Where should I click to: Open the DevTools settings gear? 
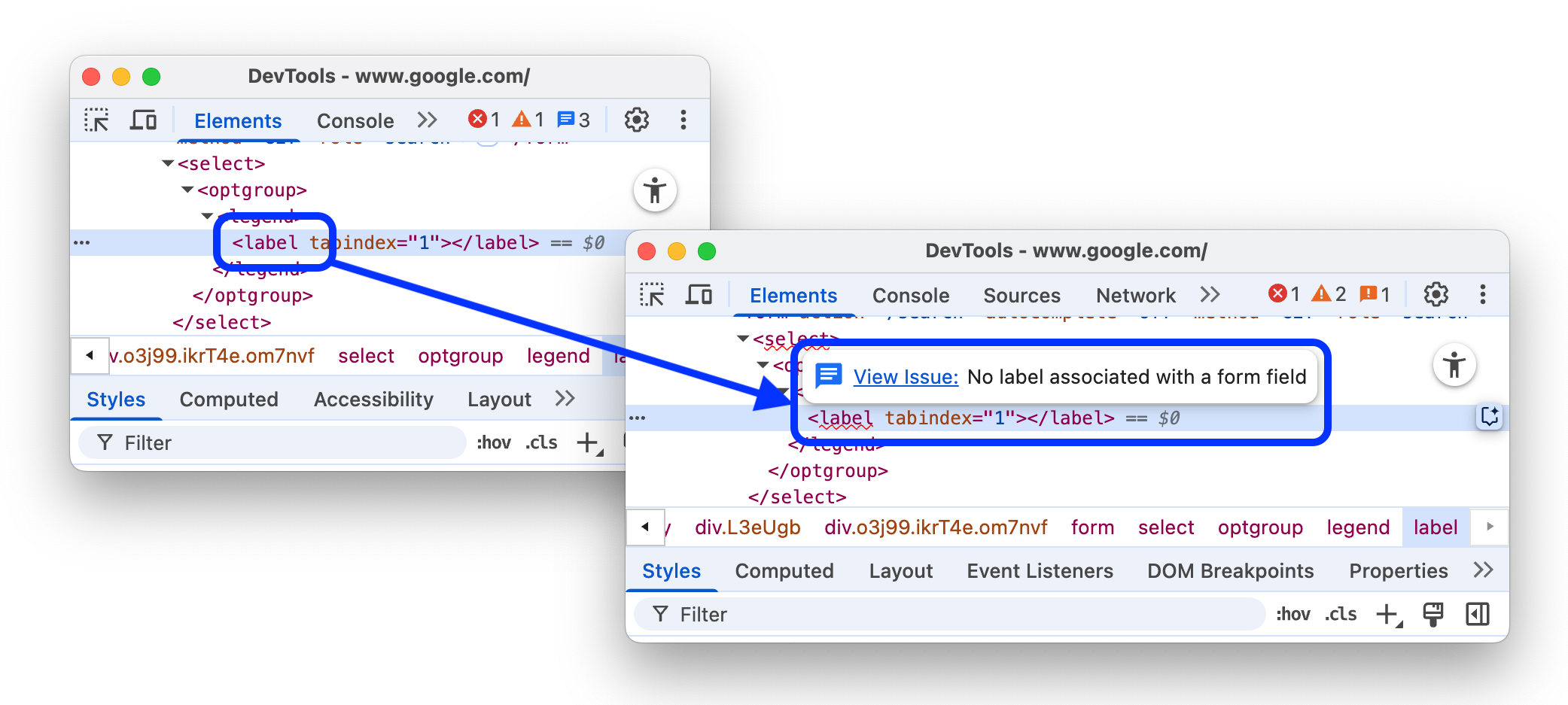[x=1437, y=294]
